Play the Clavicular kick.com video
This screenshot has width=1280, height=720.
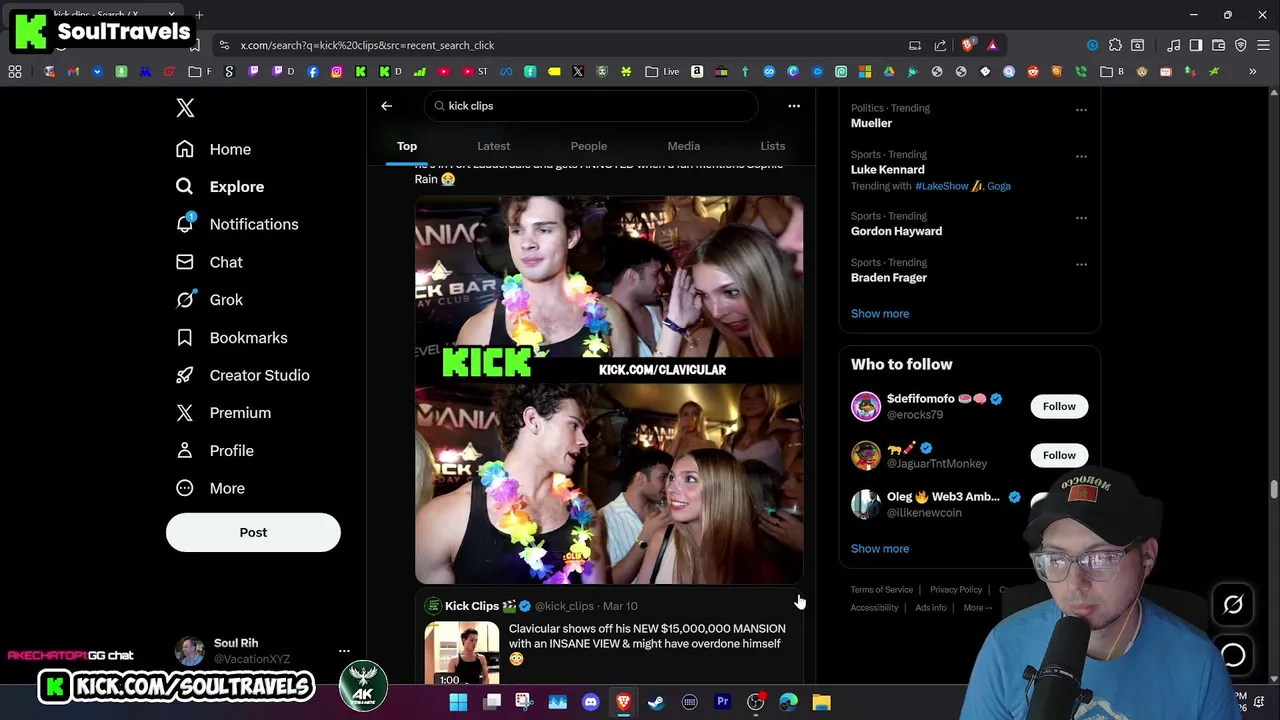609,390
